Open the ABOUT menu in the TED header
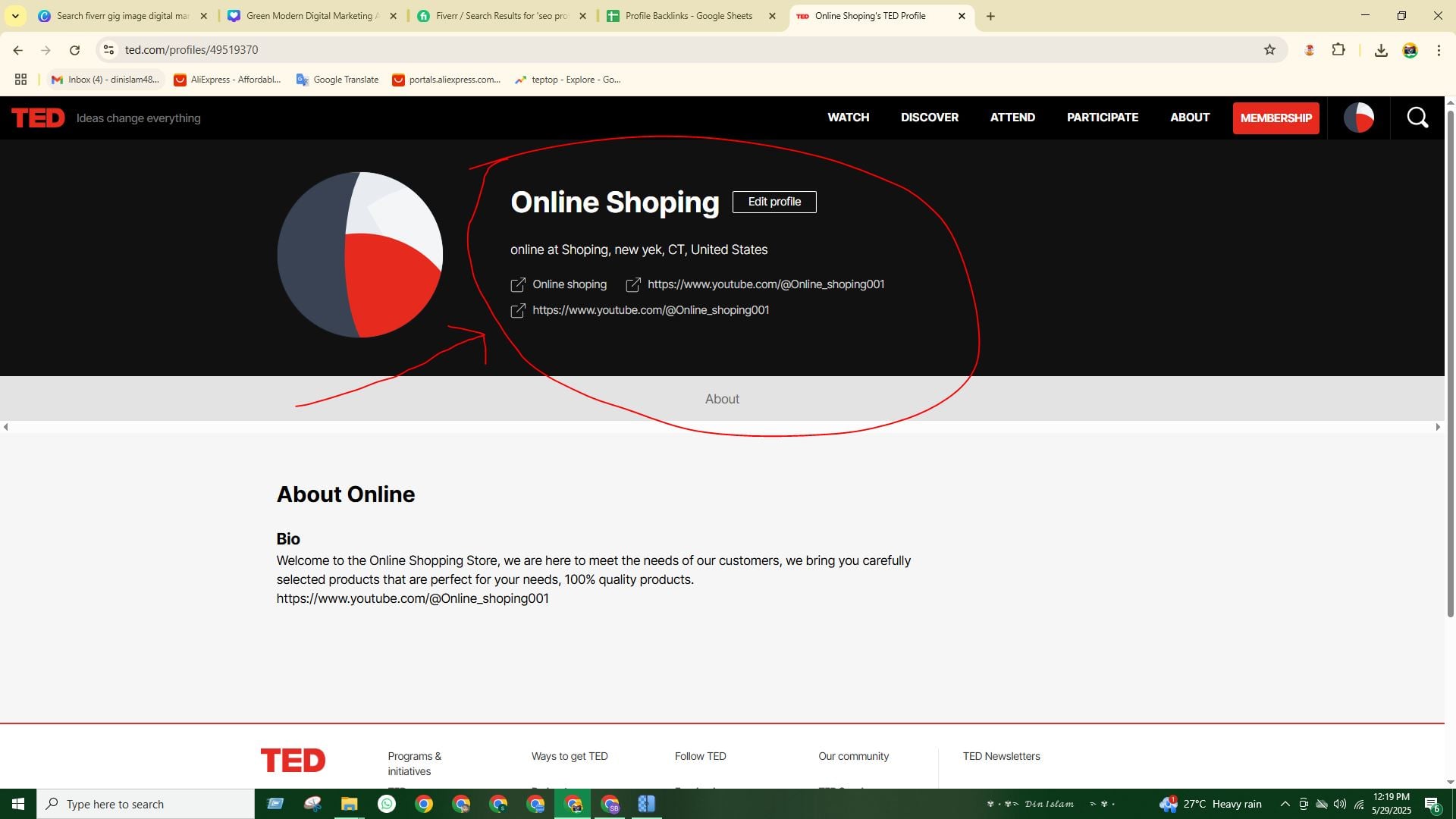 (x=1189, y=118)
